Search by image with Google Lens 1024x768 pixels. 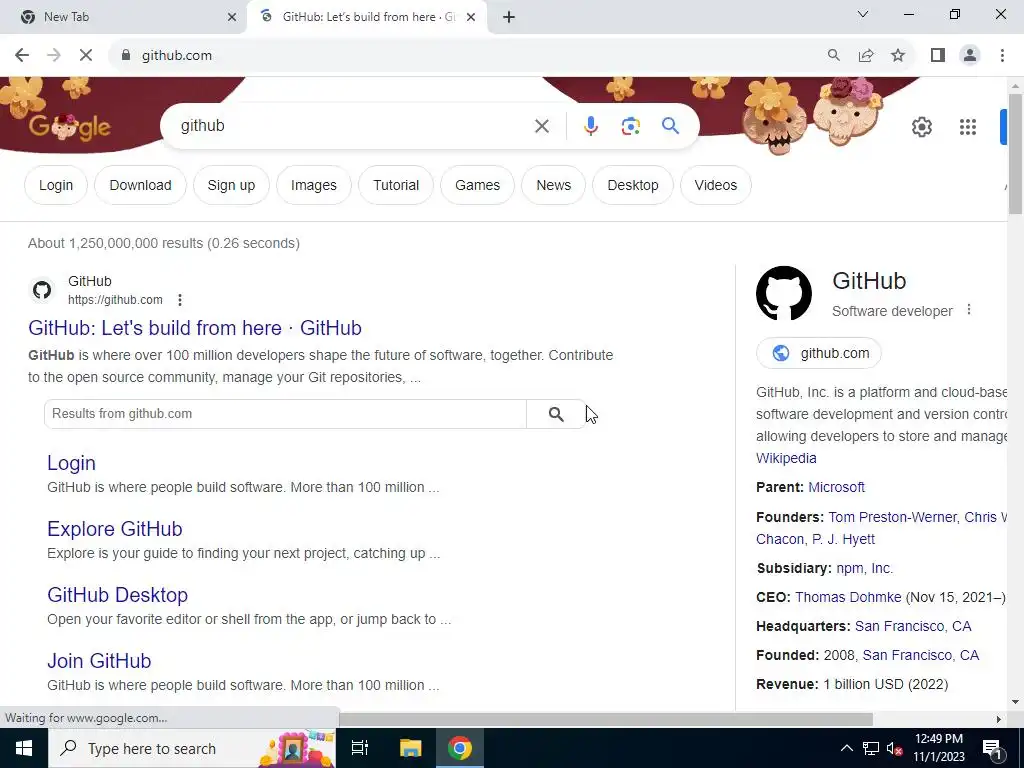[630, 126]
